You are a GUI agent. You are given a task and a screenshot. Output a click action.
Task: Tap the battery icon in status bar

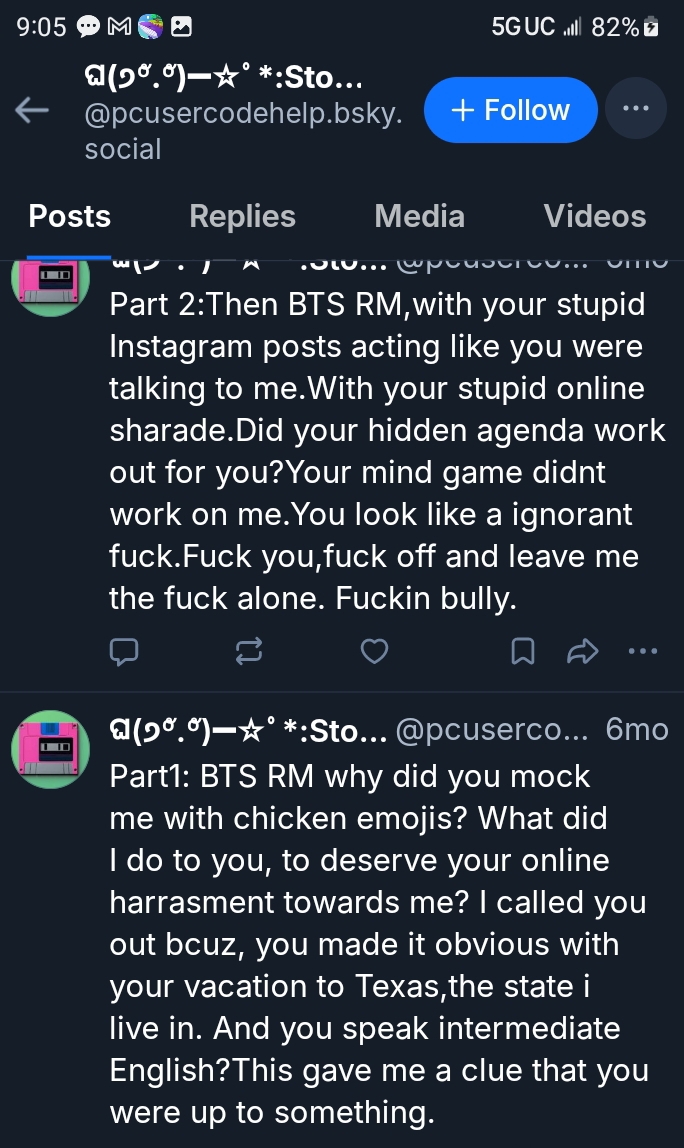(x=652, y=27)
